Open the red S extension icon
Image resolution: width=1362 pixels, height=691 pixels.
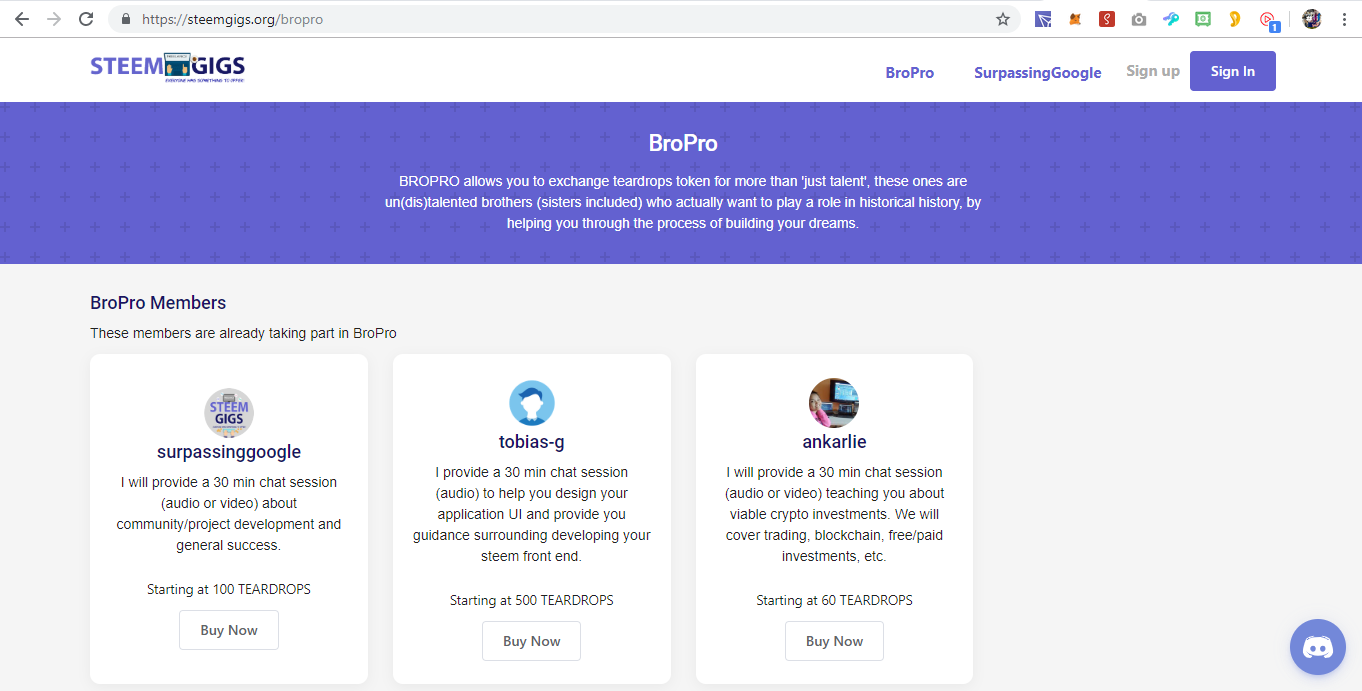pyautogui.click(x=1107, y=19)
